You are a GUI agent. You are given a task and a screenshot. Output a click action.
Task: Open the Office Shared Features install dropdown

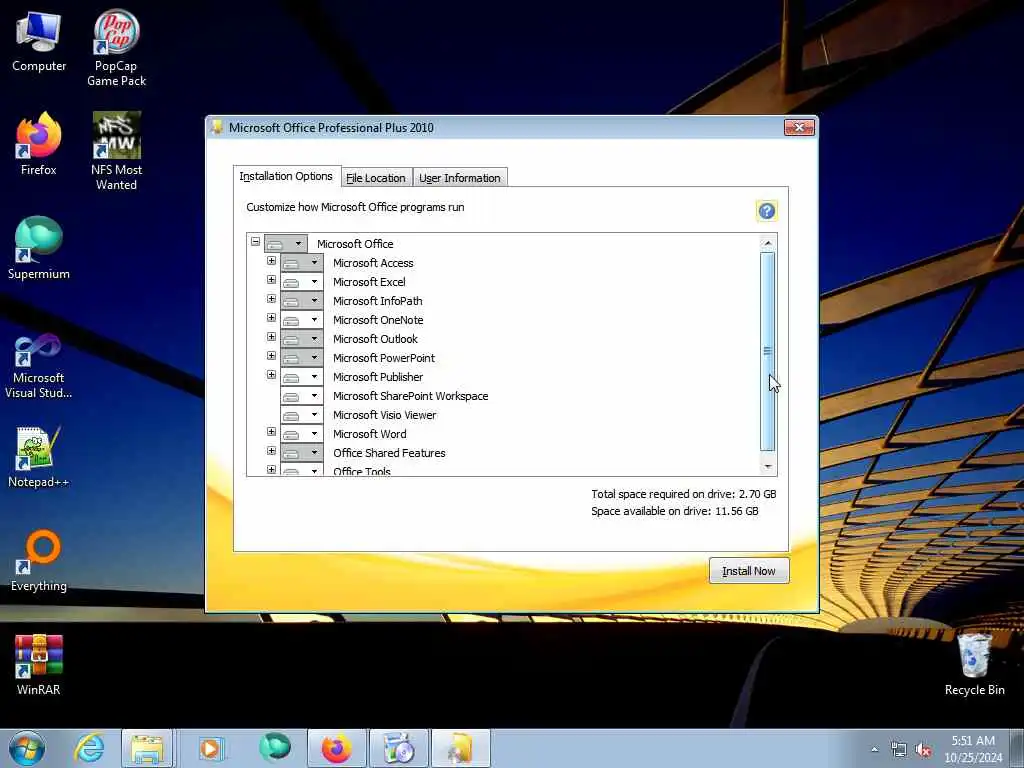(x=302, y=452)
